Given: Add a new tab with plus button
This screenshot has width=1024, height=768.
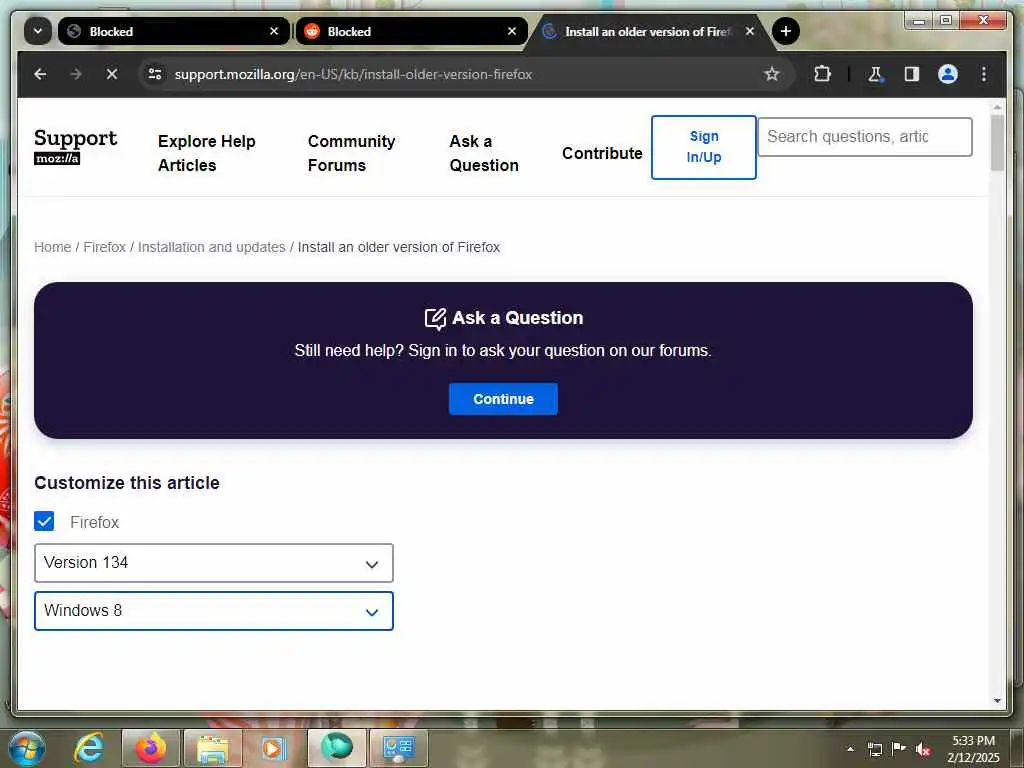Looking at the screenshot, I should [x=786, y=31].
